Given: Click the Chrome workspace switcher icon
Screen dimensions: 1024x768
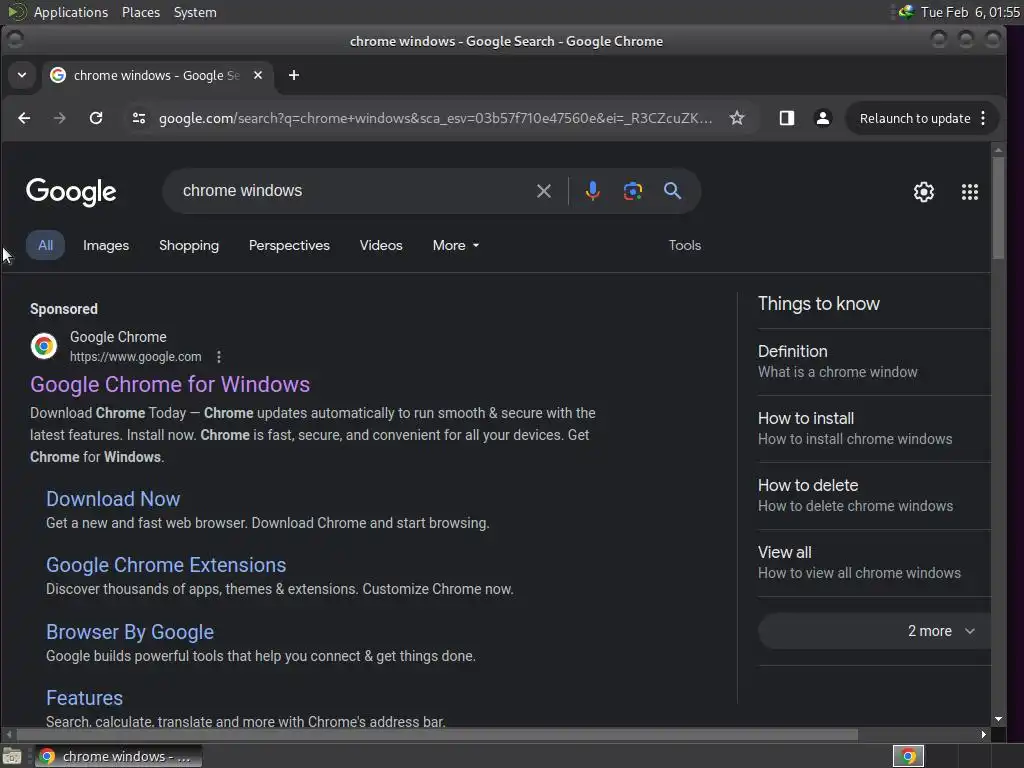Looking at the screenshot, I should pyautogui.click(x=908, y=756).
